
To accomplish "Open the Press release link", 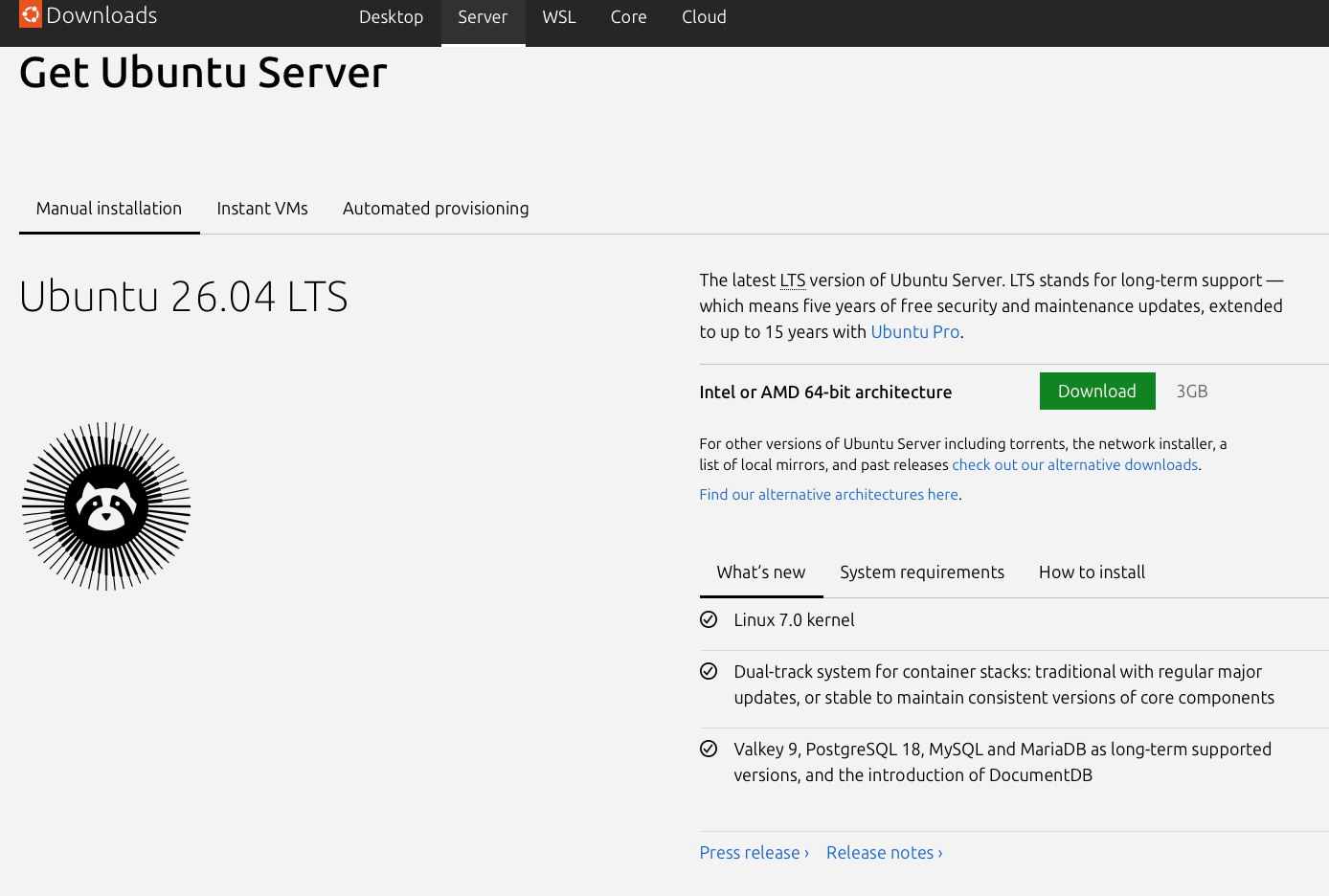I will click(x=754, y=853).
